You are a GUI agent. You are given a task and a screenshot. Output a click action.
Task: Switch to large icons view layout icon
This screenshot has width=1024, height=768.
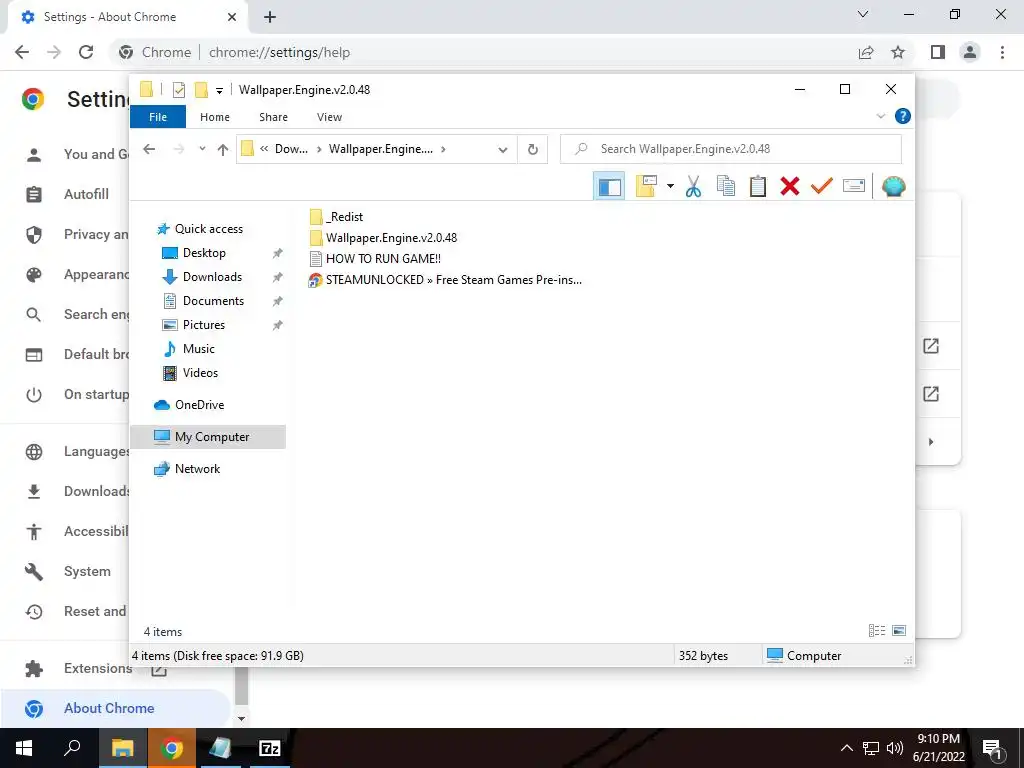(899, 631)
